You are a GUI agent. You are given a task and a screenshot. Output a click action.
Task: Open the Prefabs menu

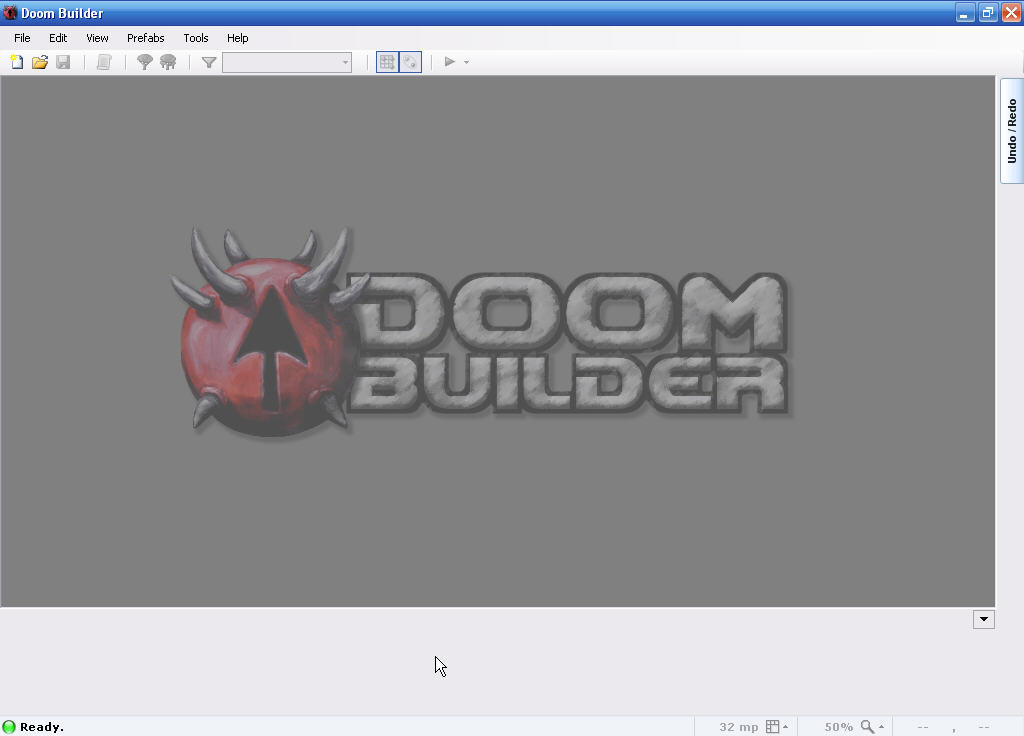[x=145, y=38]
